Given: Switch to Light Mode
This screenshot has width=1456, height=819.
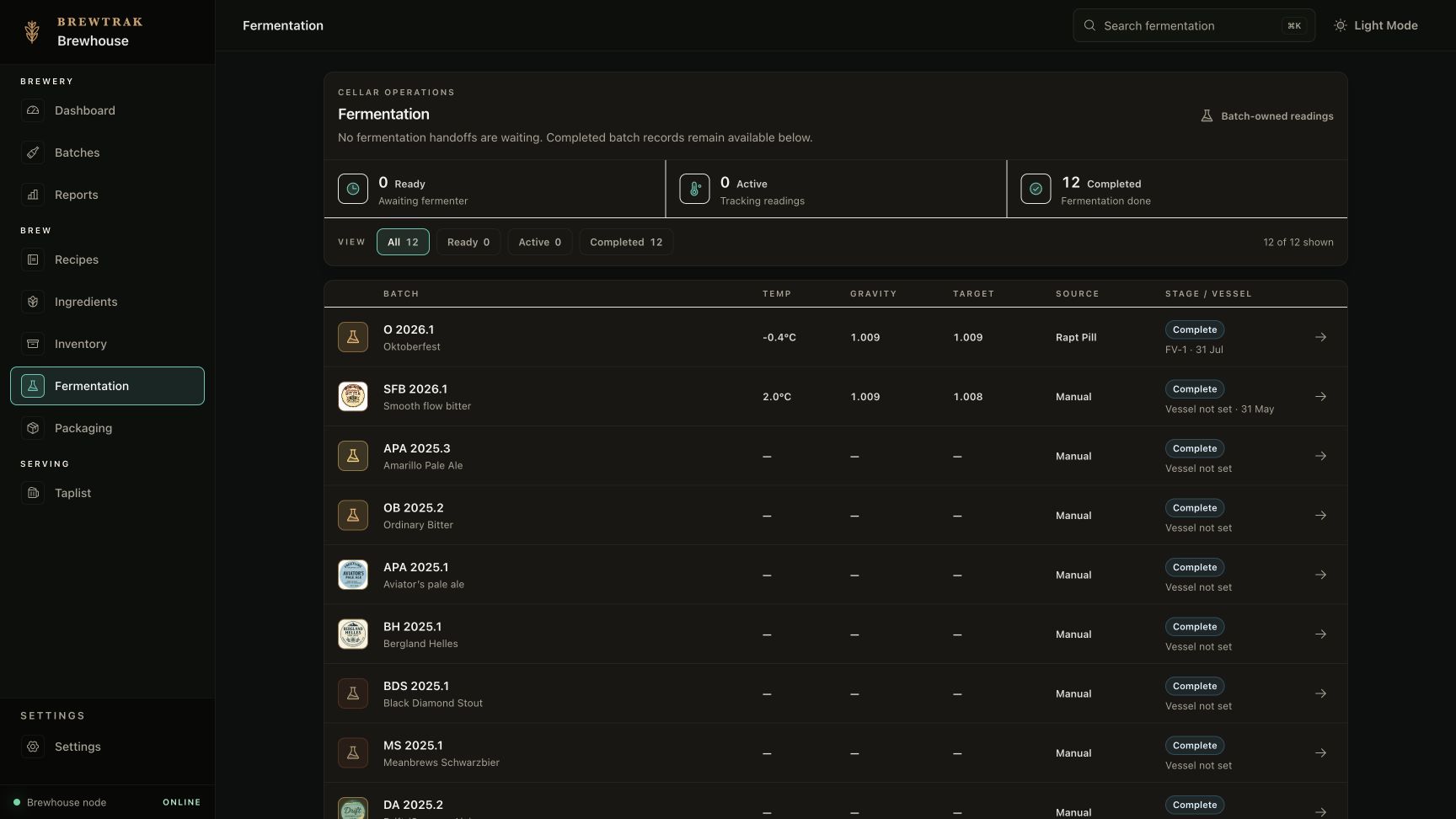Looking at the screenshot, I should point(1376,25).
